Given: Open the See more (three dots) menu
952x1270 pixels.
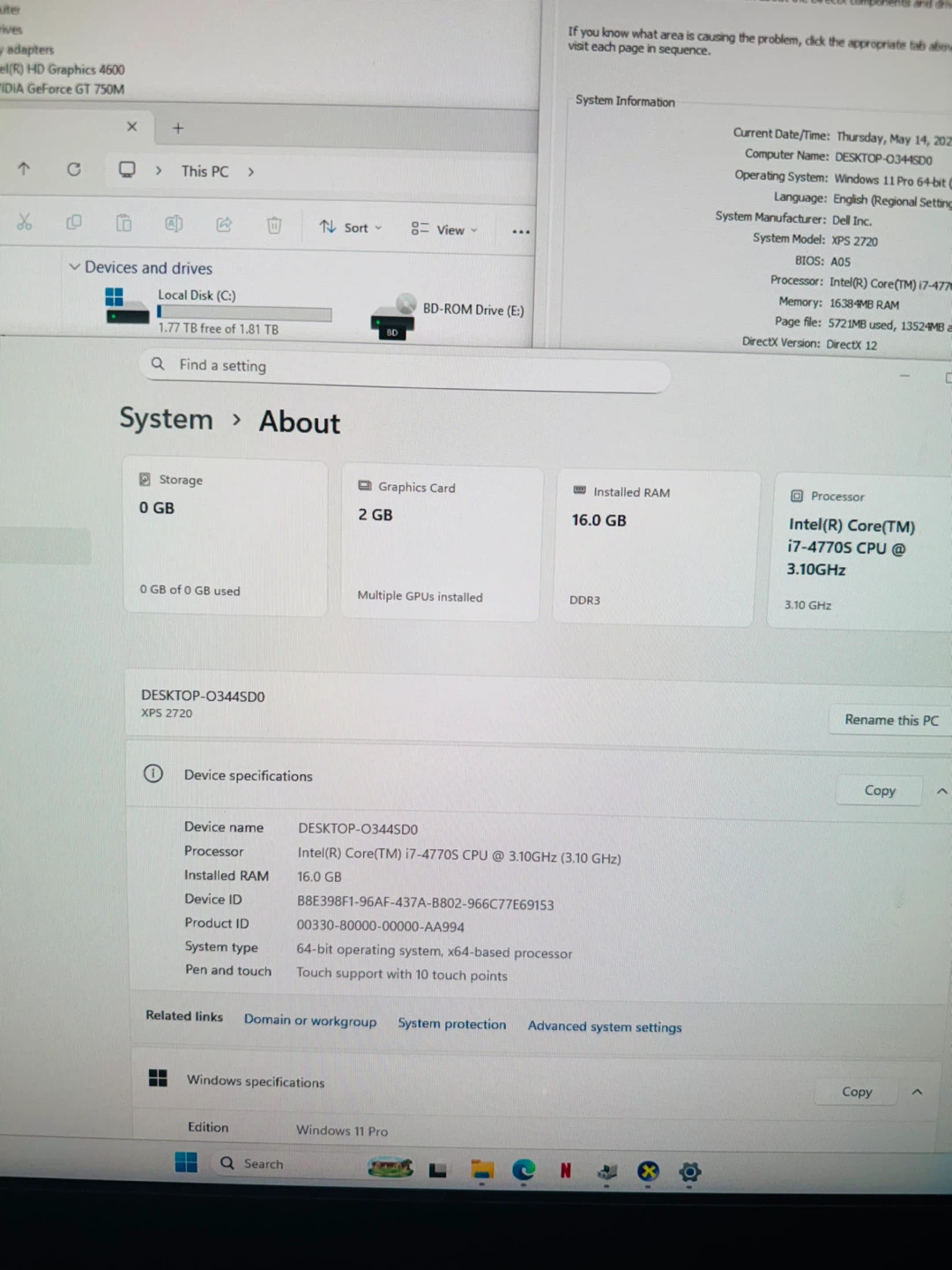Looking at the screenshot, I should pos(521,232).
